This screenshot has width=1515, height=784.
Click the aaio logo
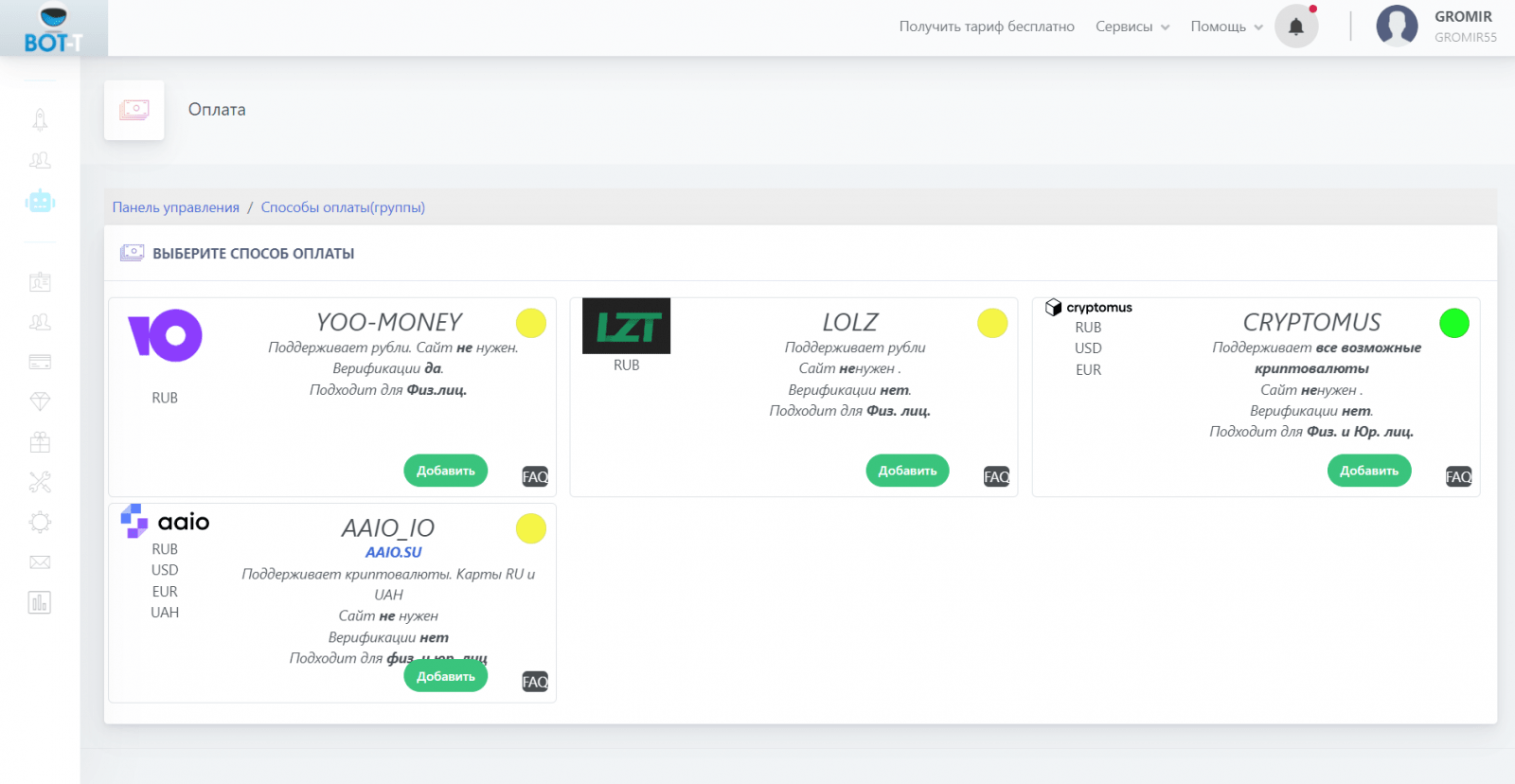click(x=165, y=521)
